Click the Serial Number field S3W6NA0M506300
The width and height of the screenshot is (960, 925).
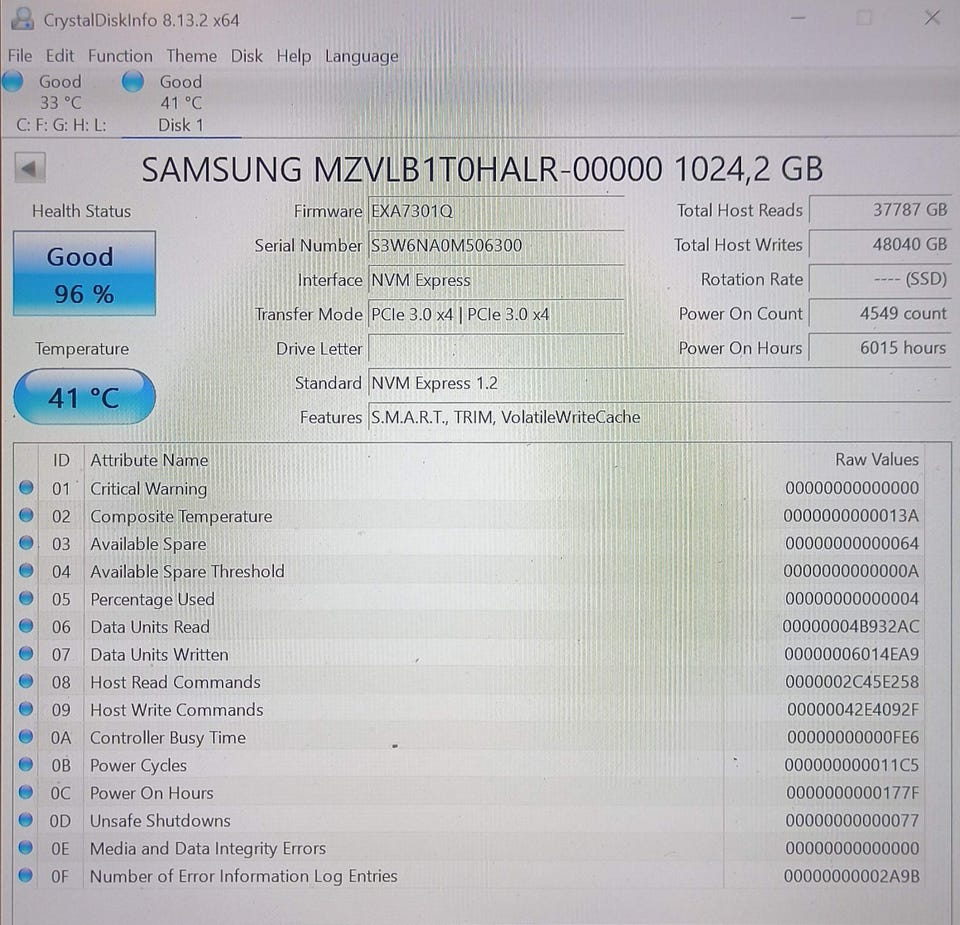[496, 245]
